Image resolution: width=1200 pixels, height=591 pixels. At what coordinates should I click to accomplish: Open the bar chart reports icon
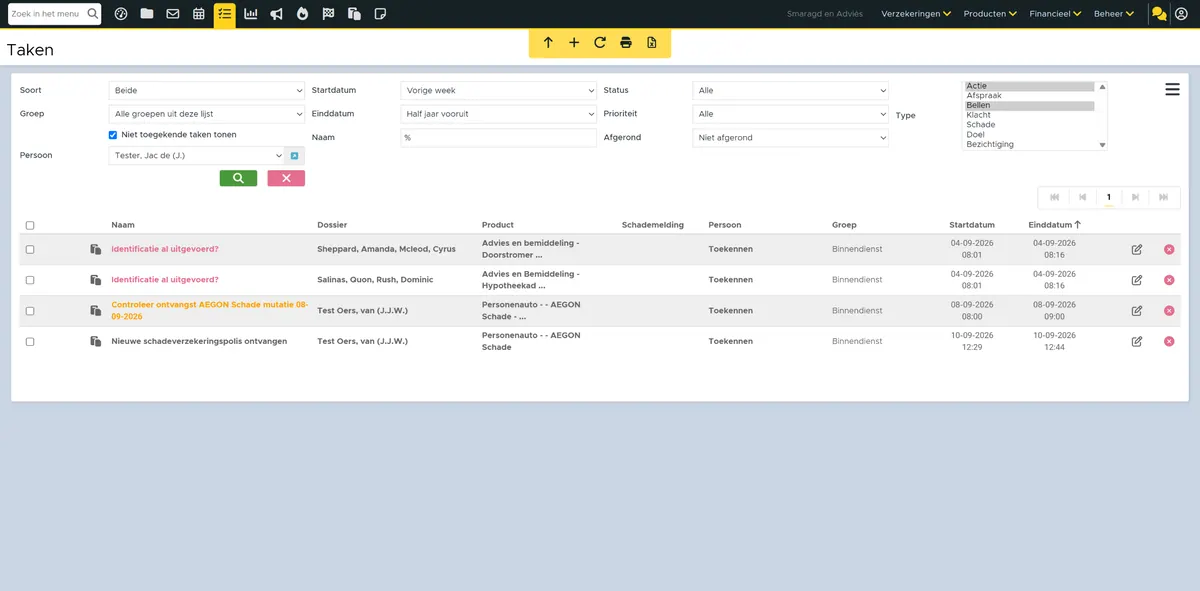point(250,14)
